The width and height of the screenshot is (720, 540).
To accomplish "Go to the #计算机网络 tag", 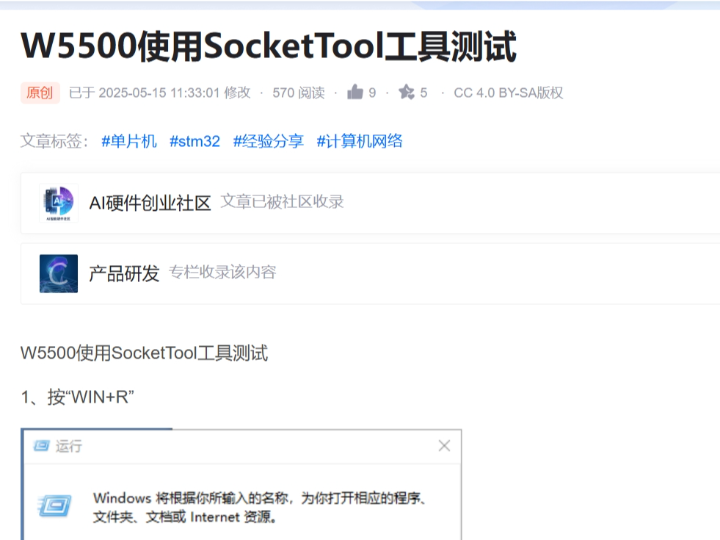I will click(359, 141).
